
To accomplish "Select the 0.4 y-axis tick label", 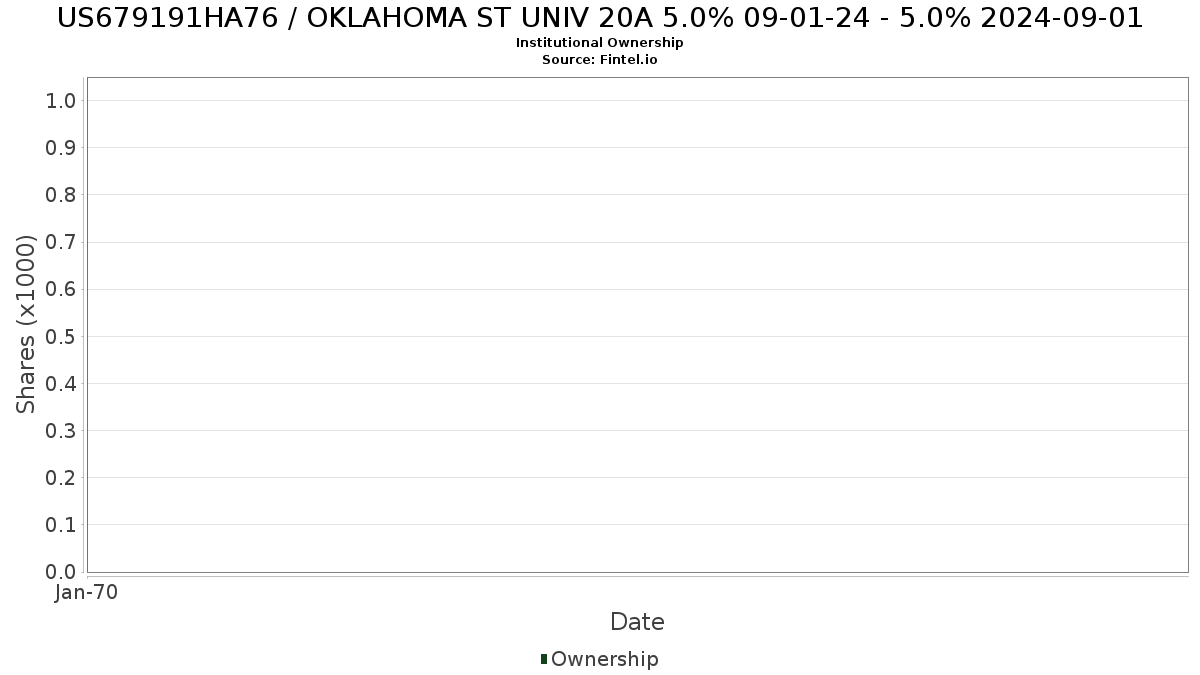I will tap(61, 383).
